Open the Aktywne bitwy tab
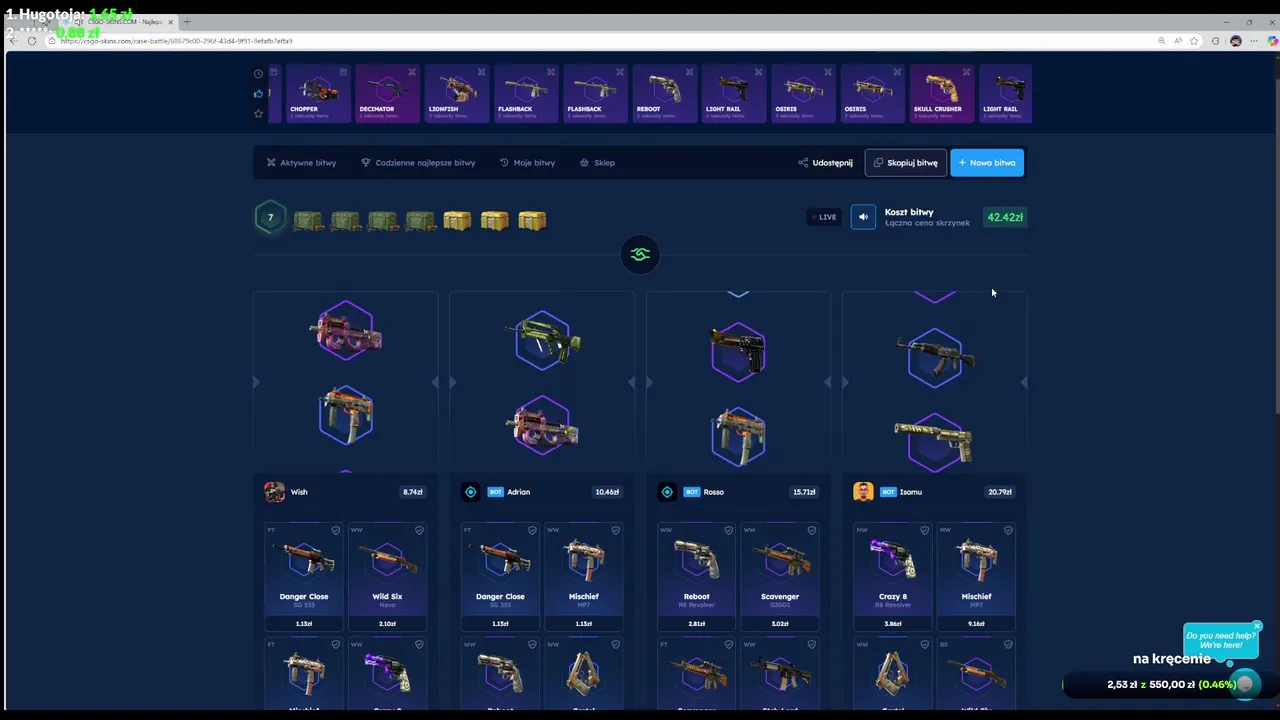 (x=301, y=163)
